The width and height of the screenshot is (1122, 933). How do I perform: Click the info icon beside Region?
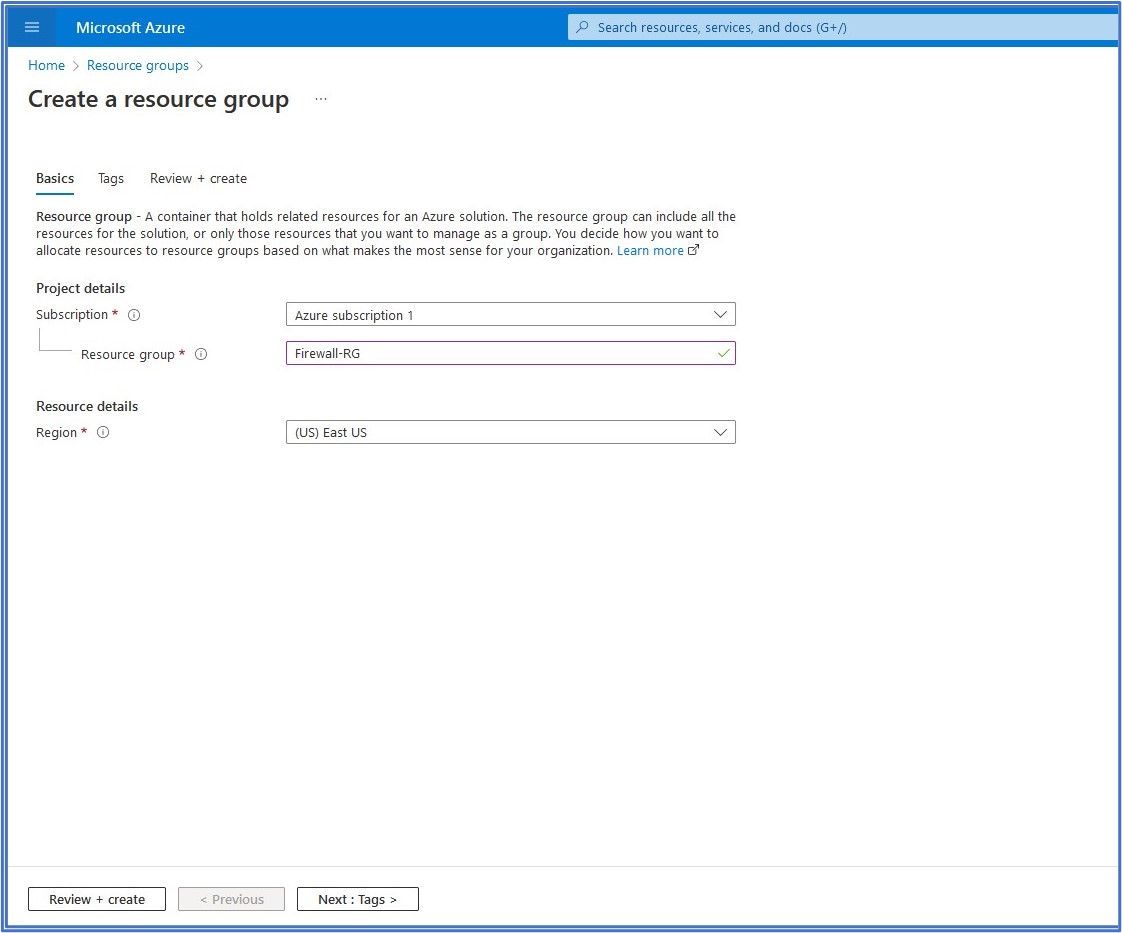(x=103, y=433)
